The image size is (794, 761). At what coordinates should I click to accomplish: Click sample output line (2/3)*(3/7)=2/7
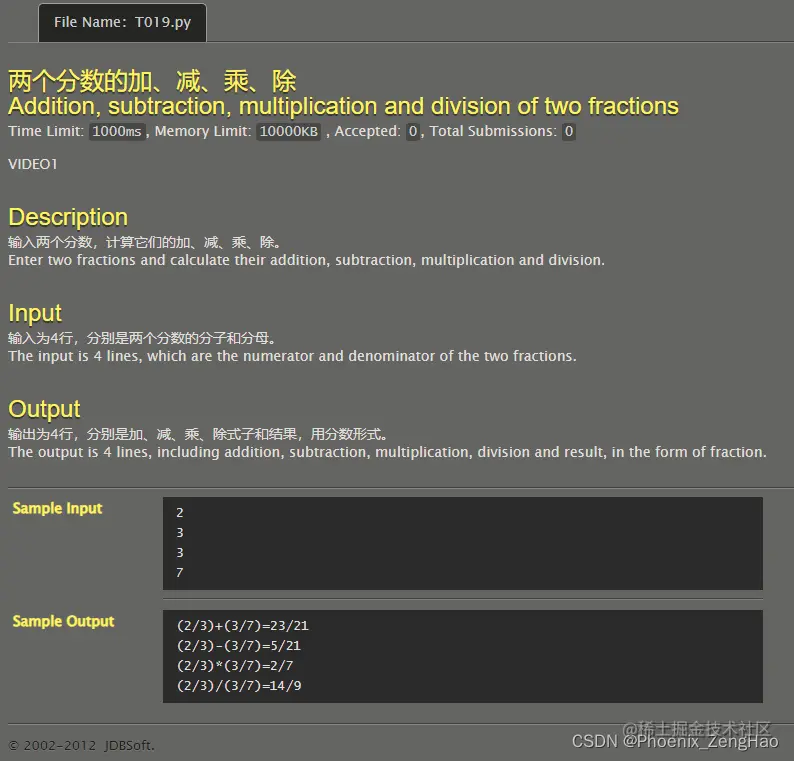pos(235,665)
